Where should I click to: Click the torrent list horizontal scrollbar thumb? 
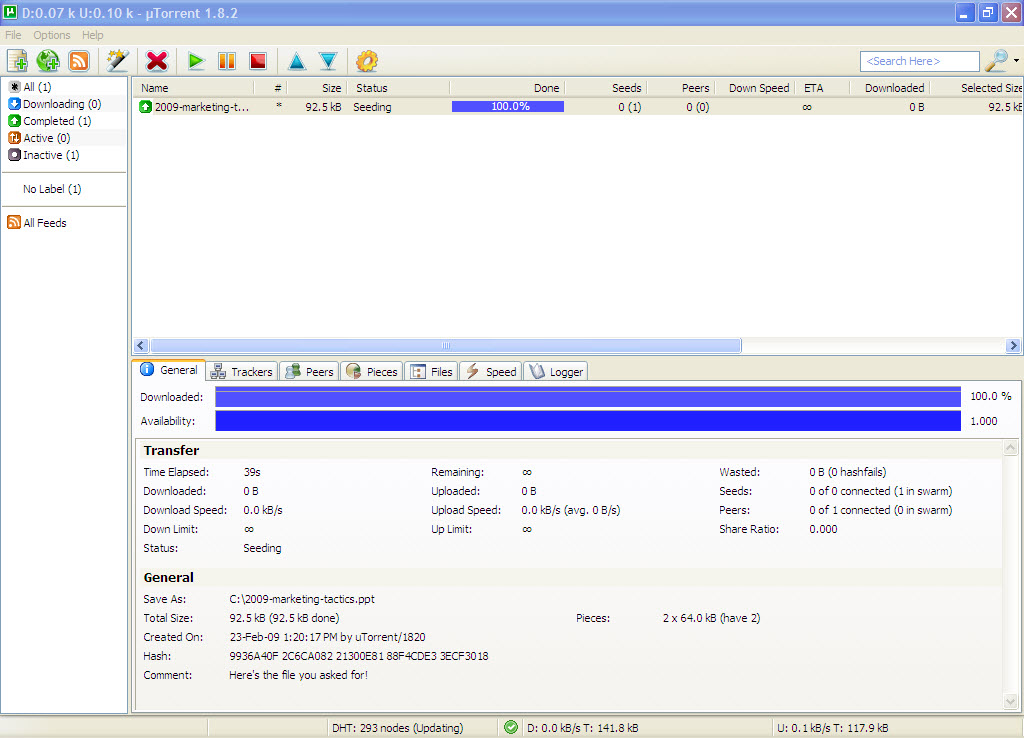click(445, 345)
